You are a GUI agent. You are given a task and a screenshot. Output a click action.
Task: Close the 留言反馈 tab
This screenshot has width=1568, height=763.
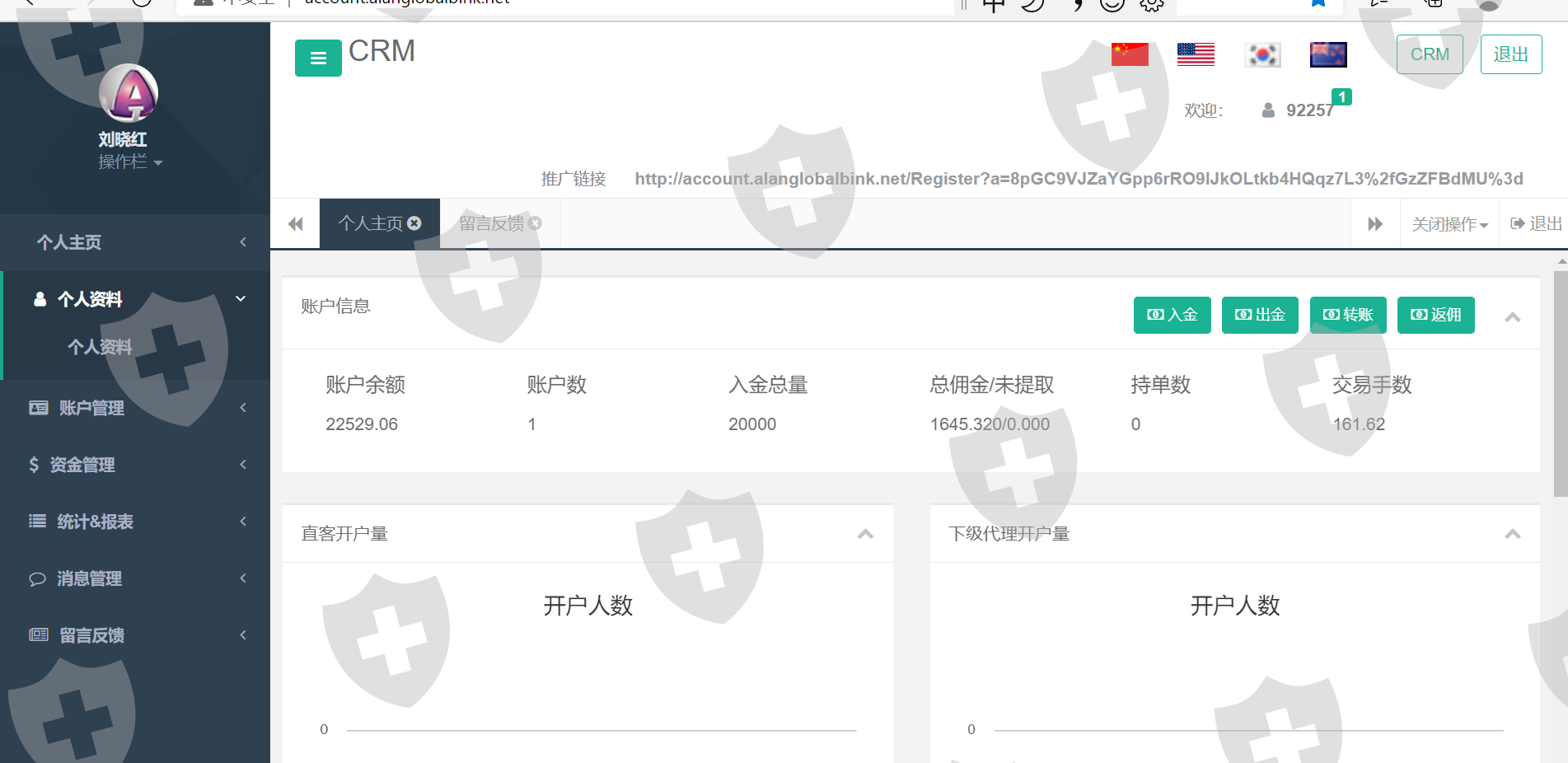(536, 223)
